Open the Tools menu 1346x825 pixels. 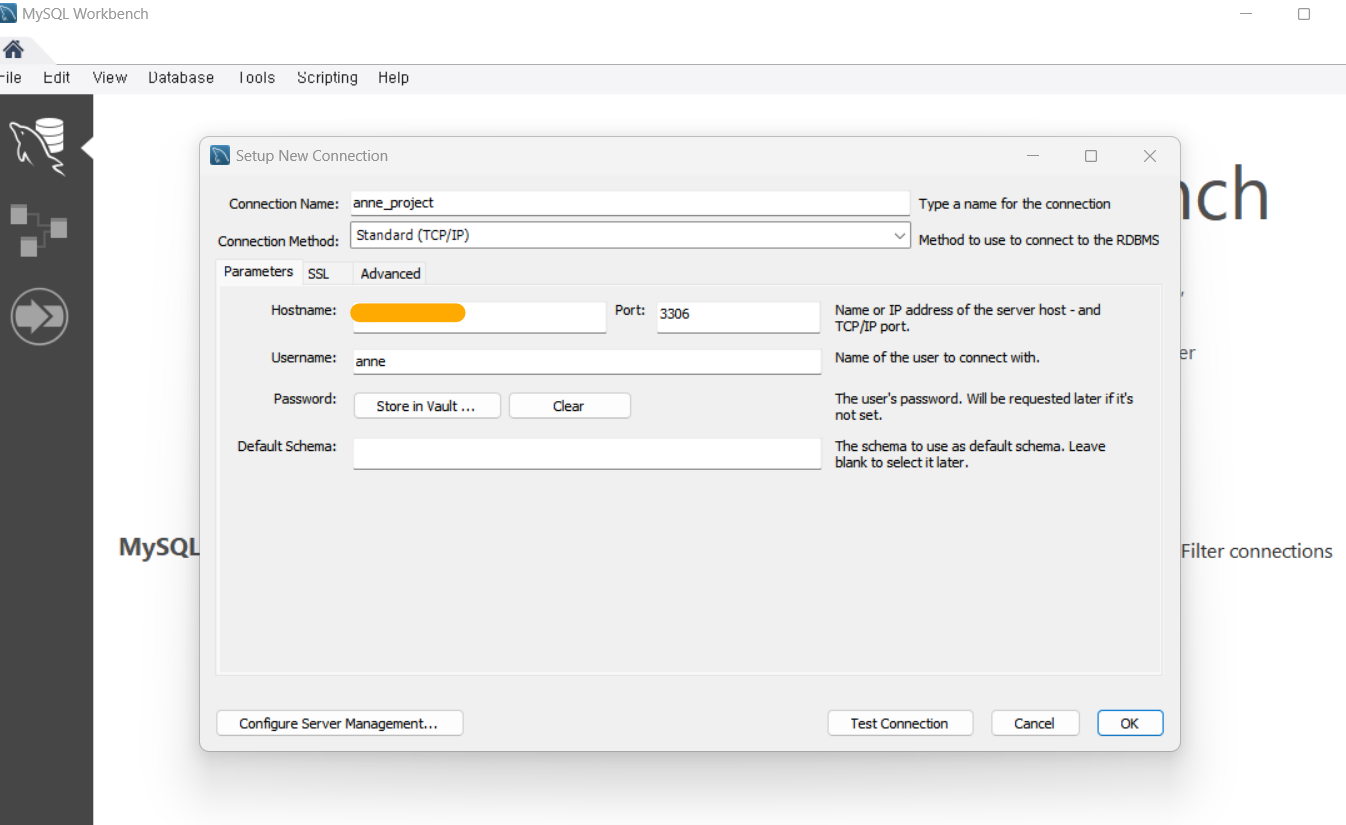pos(256,77)
